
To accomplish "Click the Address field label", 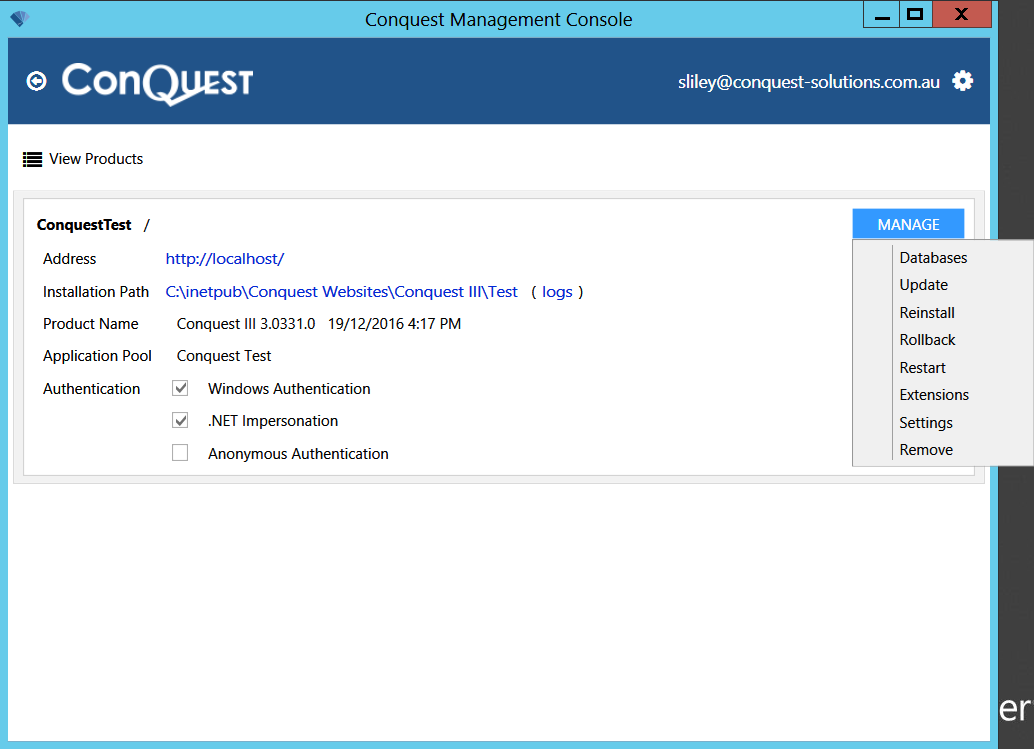I will click(x=69, y=258).
